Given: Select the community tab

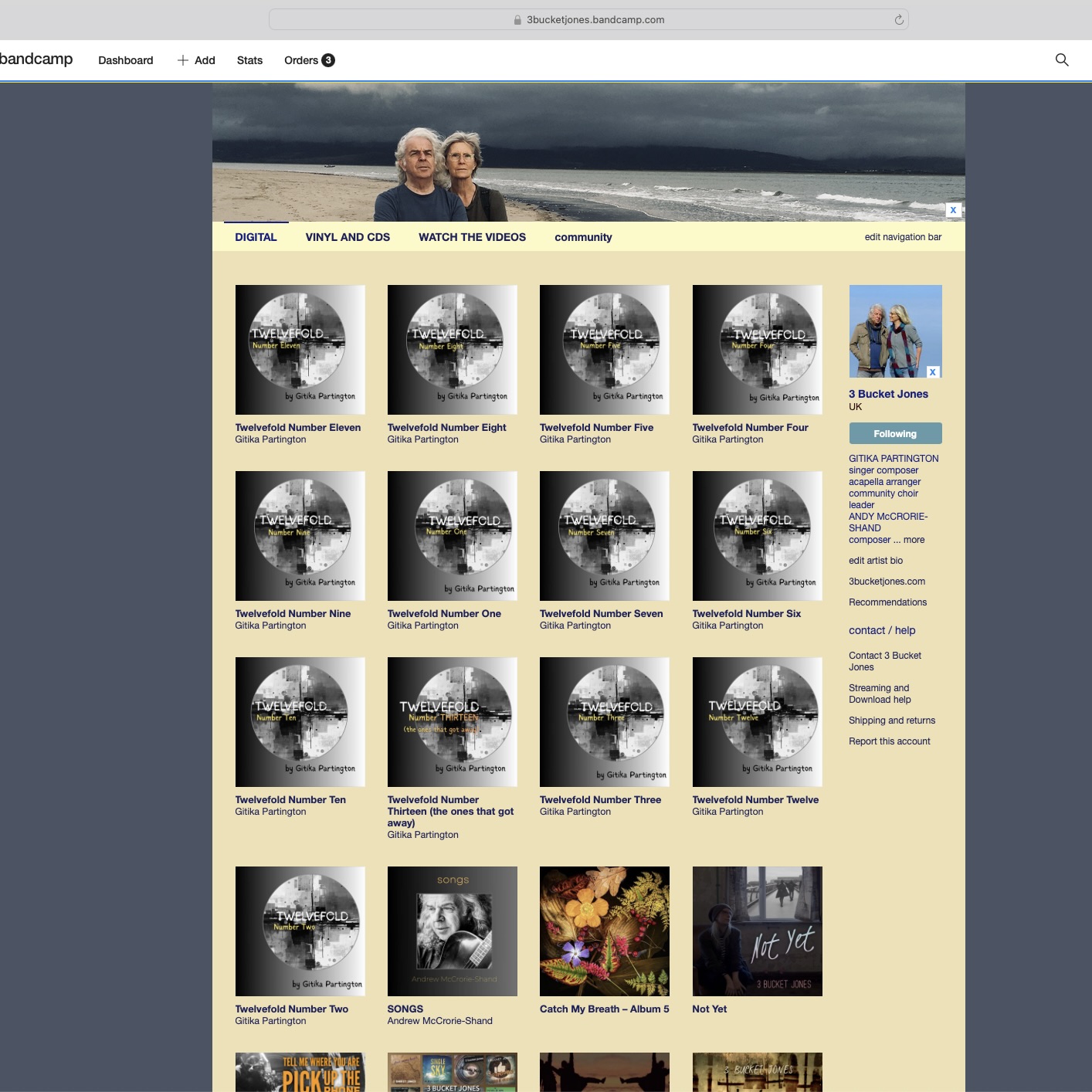Looking at the screenshot, I should [x=583, y=237].
